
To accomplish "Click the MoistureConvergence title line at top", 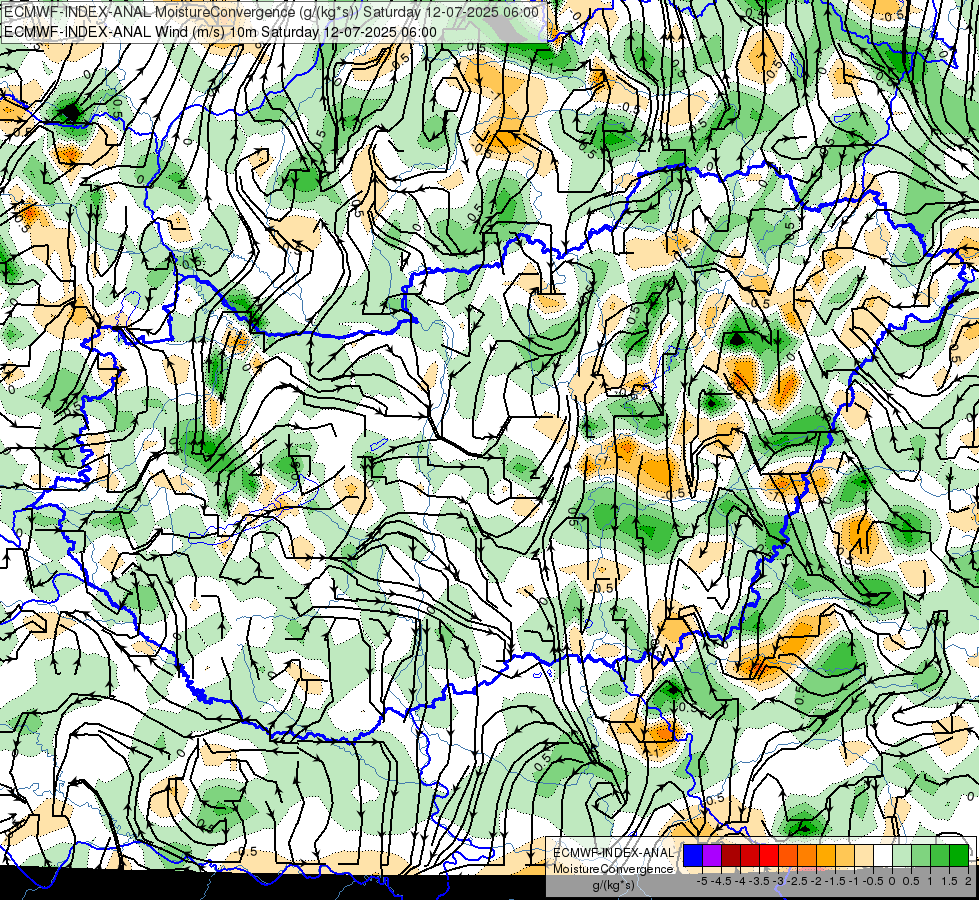I will point(271,12).
